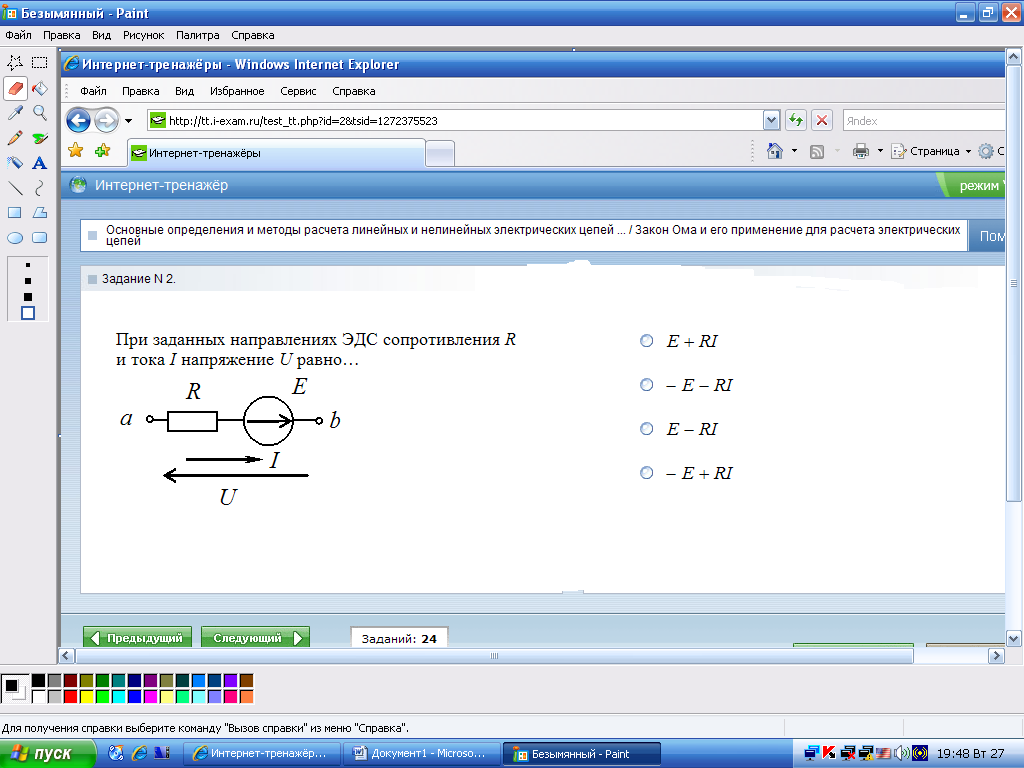
Task: Click the Favorites star icon in IE
Action: coord(76,151)
